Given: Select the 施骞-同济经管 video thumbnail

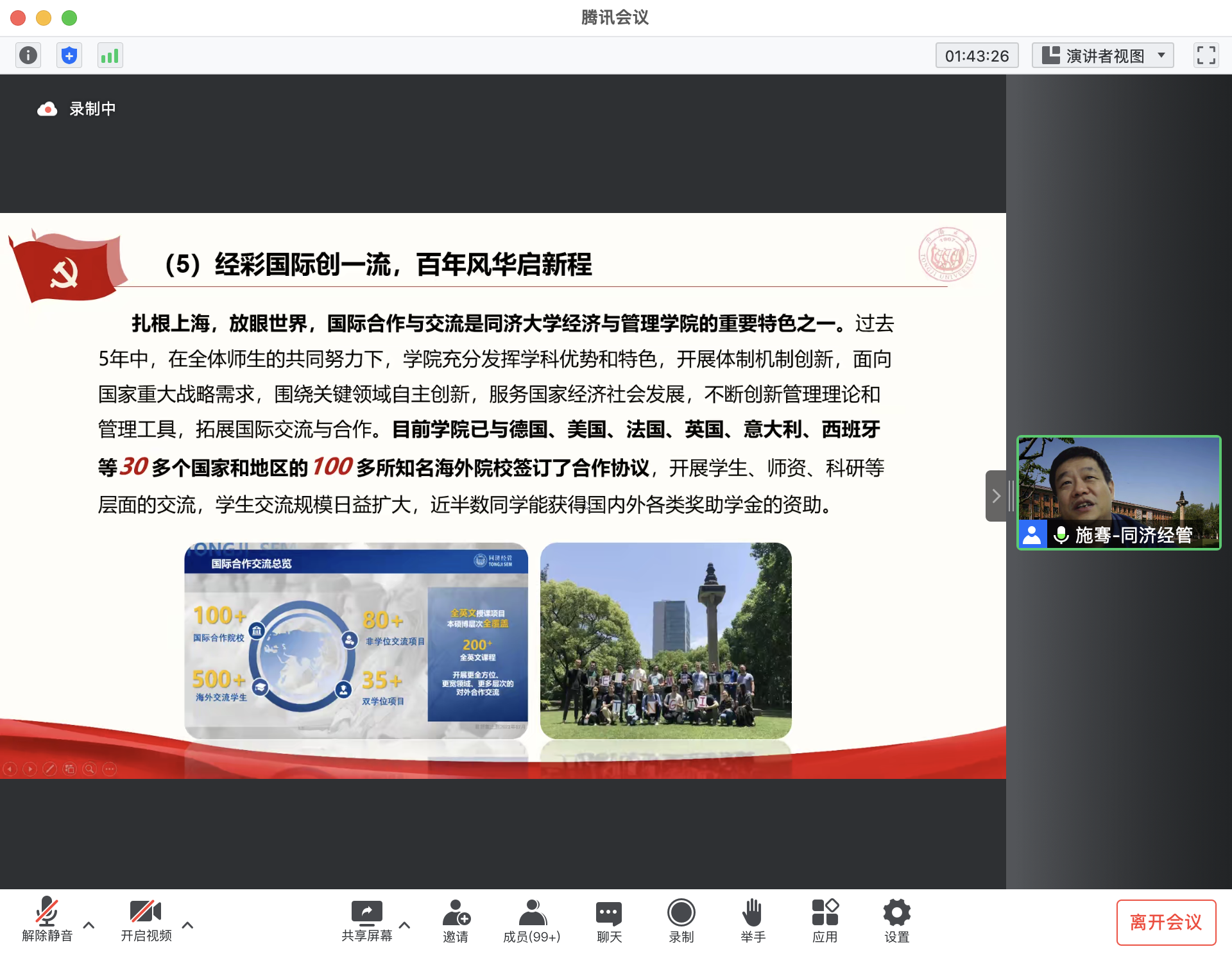Looking at the screenshot, I should pos(1118,492).
